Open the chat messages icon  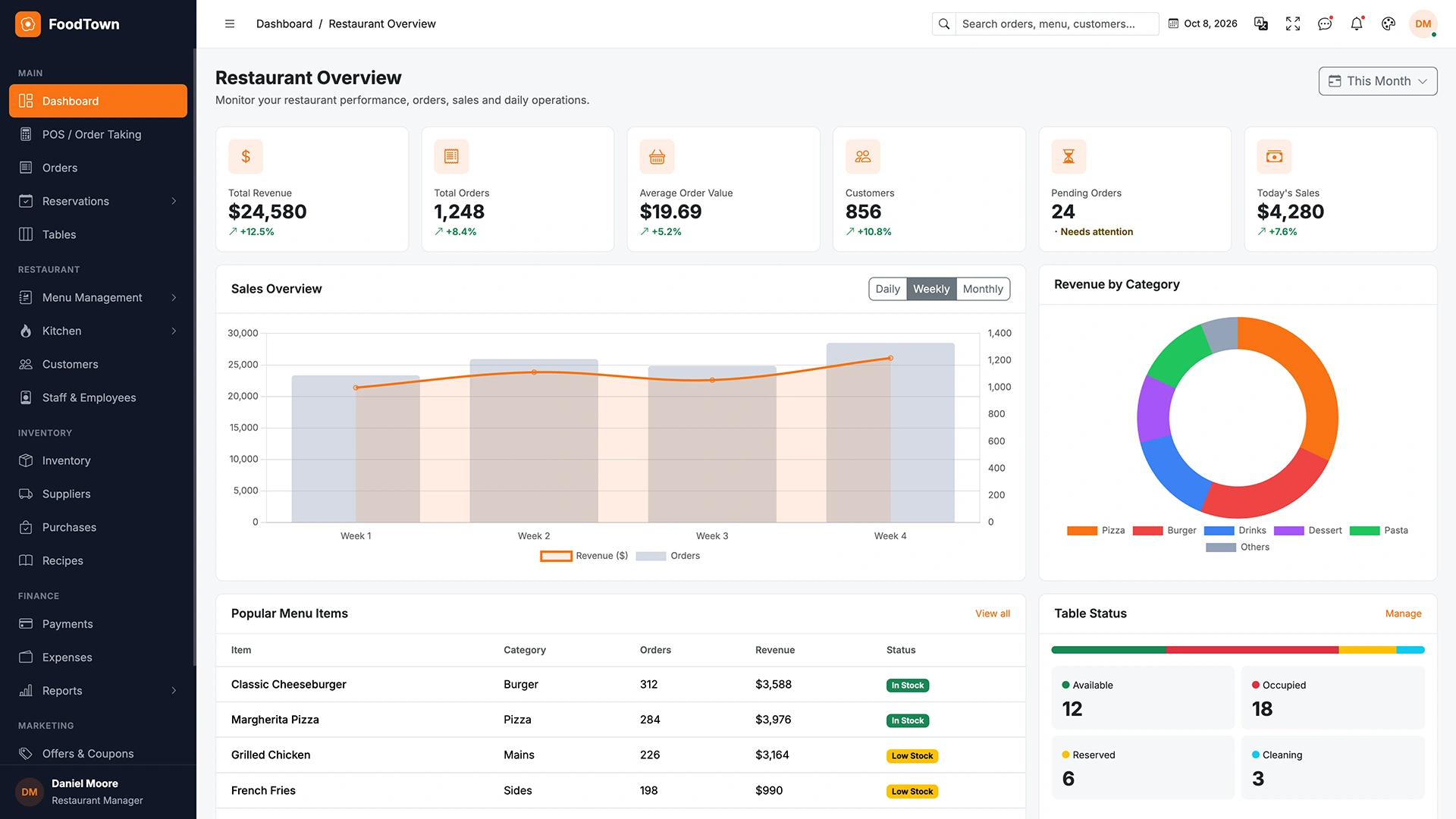click(x=1325, y=24)
